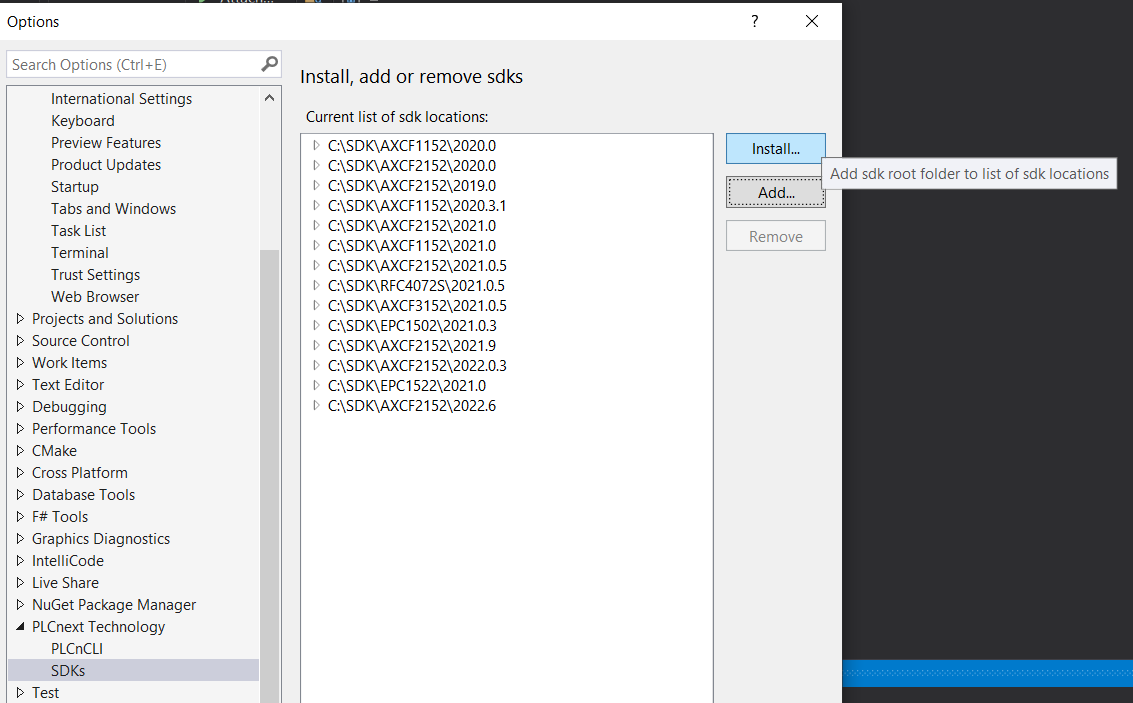Select PLCnCLI in the settings tree
This screenshot has width=1133, height=703.
pyautogui.click(x=77, y=648)
